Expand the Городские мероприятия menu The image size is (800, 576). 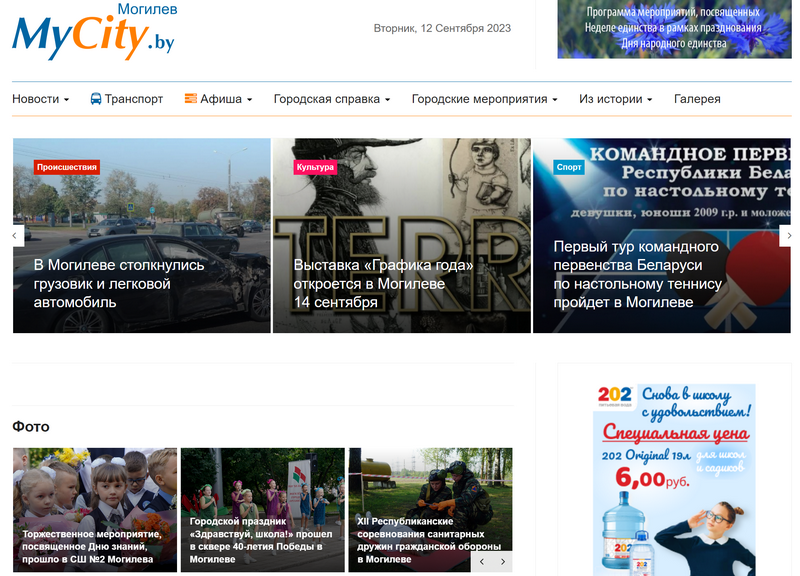pyautogui.click(x=485, y=99)
